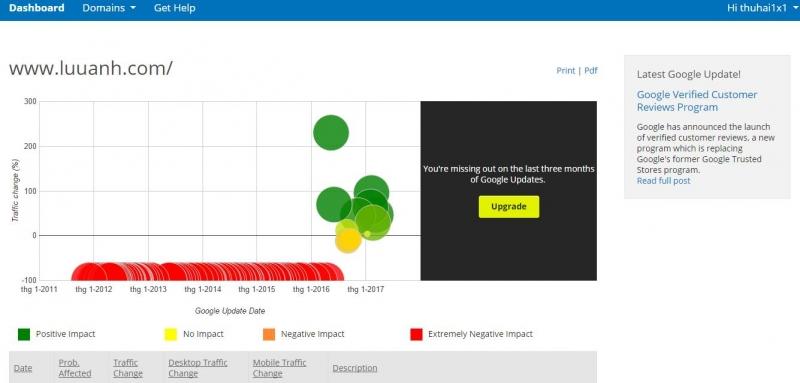The height and width of the screenshot is (383, 800).
Task: Export report via Pdf link
Action: pyautogui.click(x=591, y=70)
